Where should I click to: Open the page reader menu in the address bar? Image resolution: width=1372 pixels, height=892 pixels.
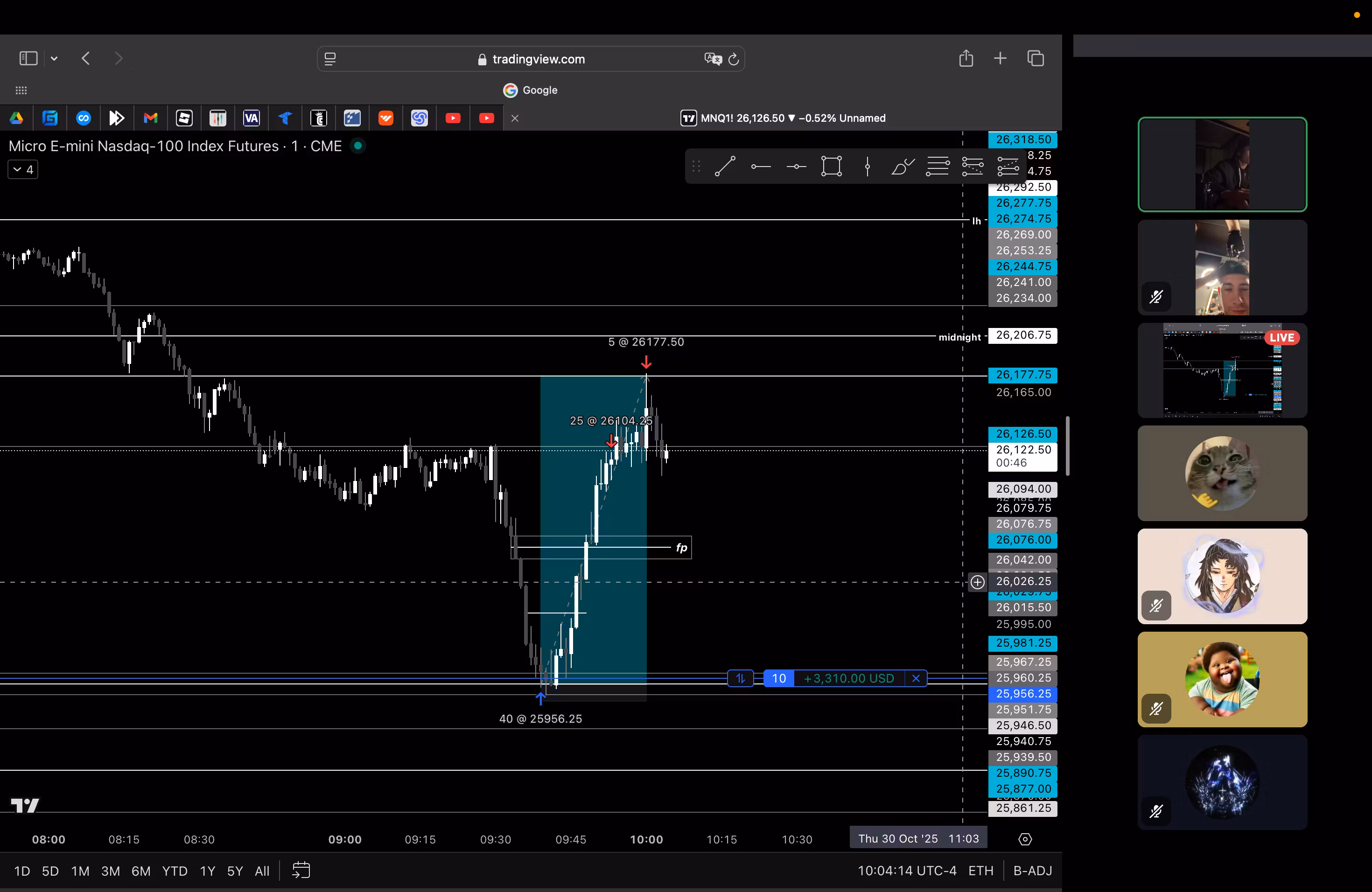[x=330, y=59]
